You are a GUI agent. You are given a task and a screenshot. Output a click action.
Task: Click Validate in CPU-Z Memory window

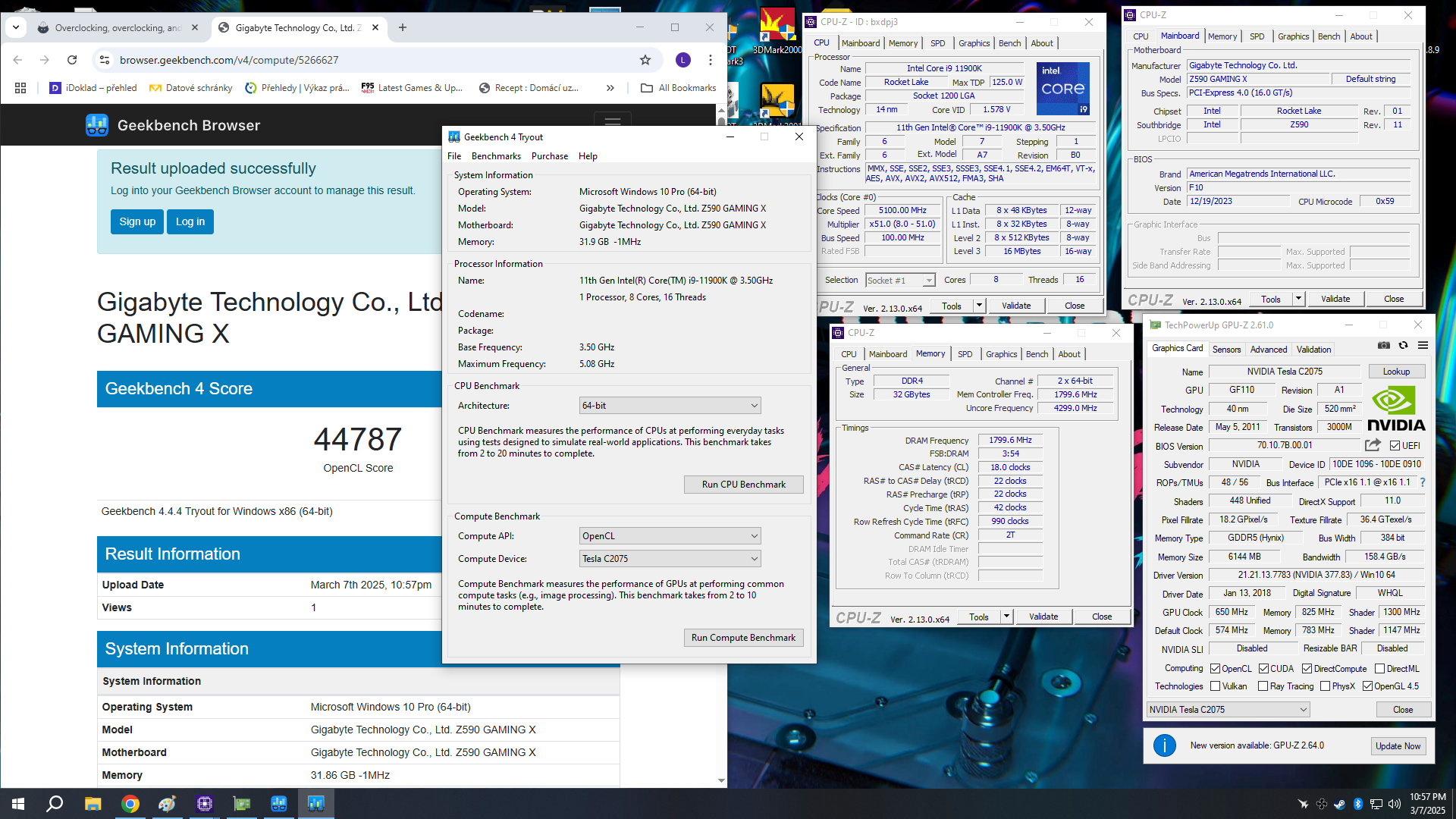click(1043, 617)
